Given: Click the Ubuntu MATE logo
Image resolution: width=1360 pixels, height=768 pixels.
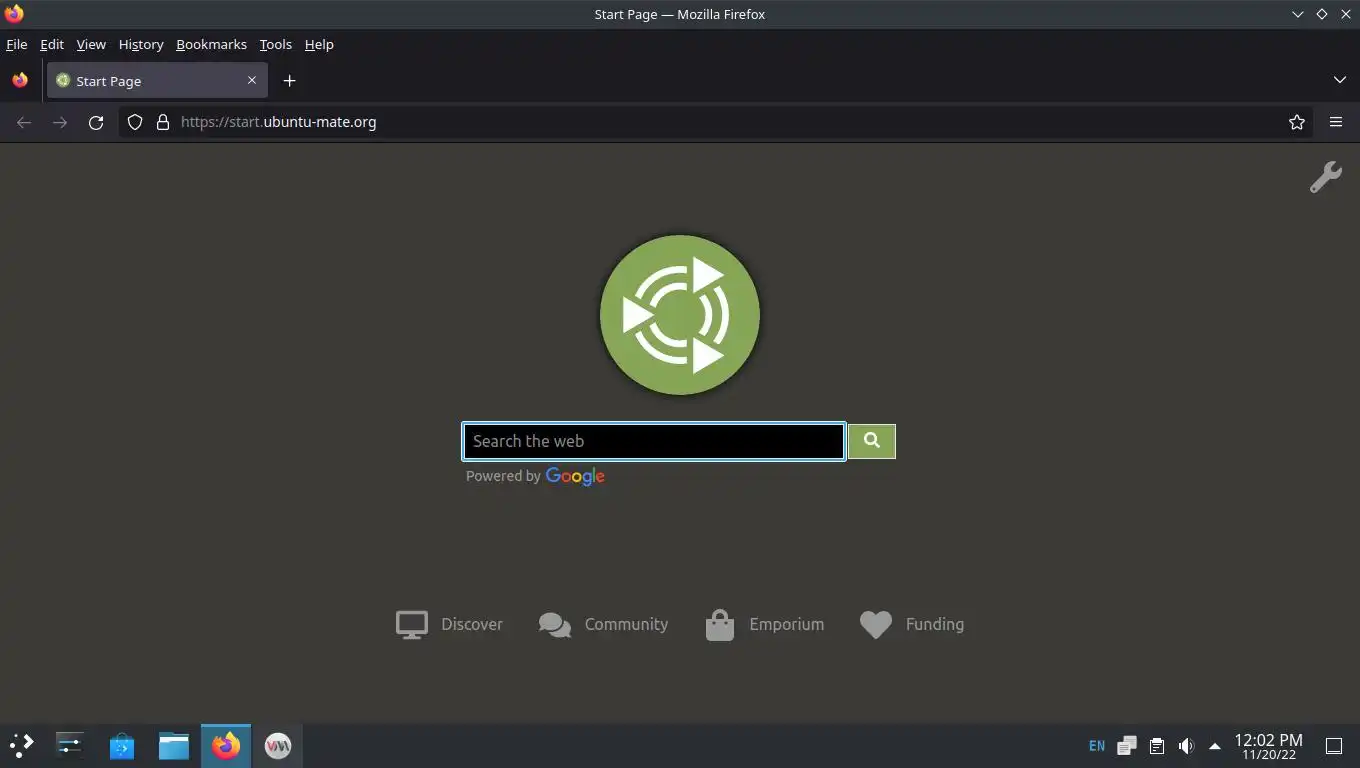Looking at the screenshot, I should coord(680,315).
